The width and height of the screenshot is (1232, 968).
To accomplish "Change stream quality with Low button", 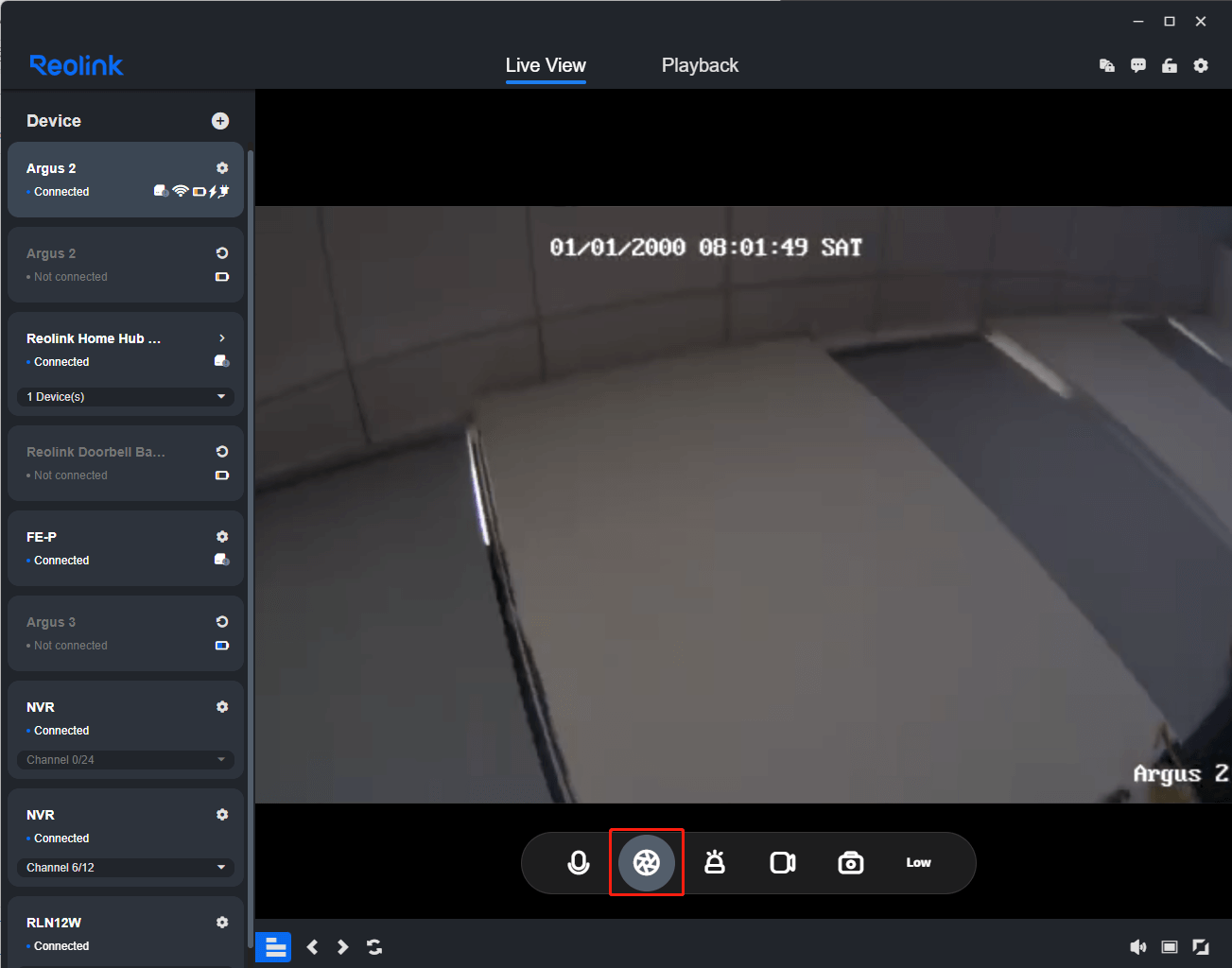I will 919,863.
